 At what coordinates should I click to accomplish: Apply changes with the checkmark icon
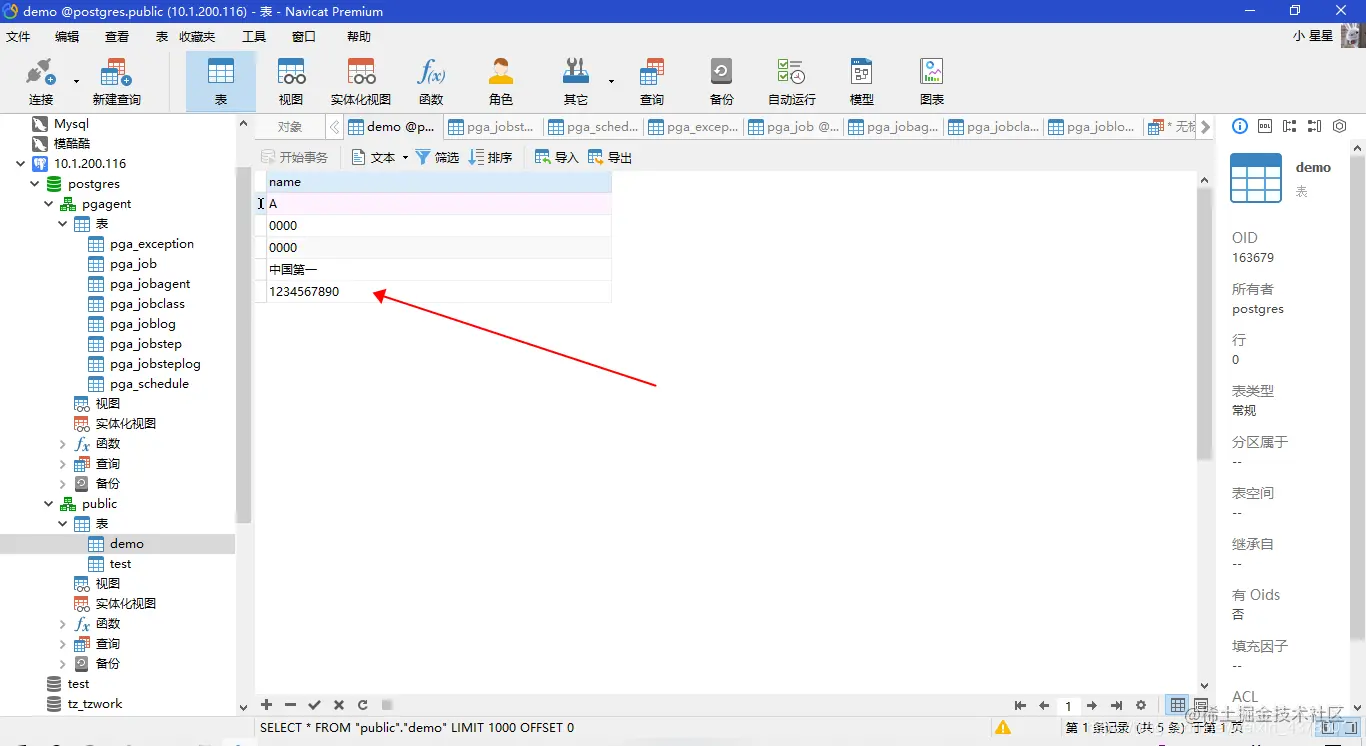(314, 705)
